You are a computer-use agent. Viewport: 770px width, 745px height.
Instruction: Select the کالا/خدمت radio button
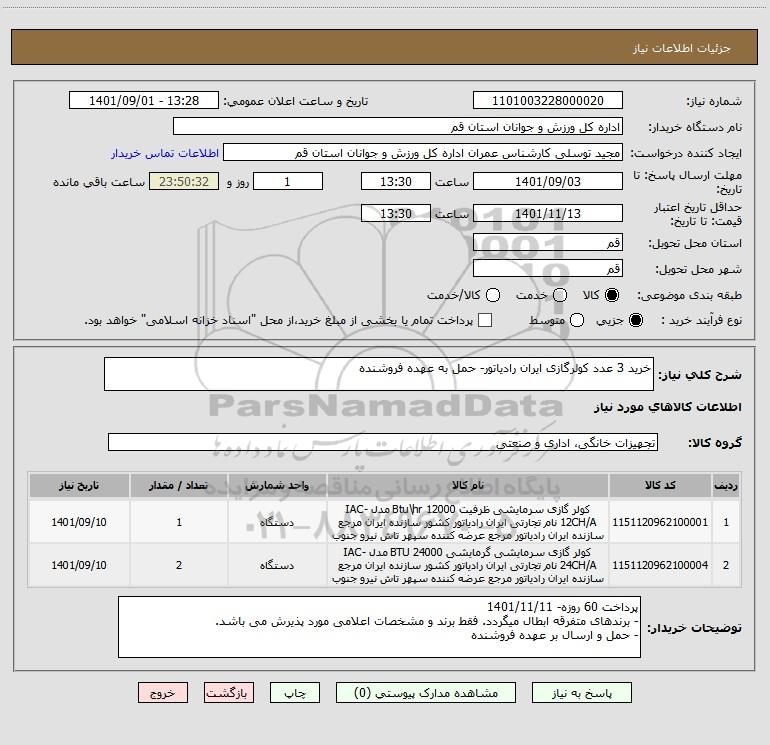tap(493, 295)
